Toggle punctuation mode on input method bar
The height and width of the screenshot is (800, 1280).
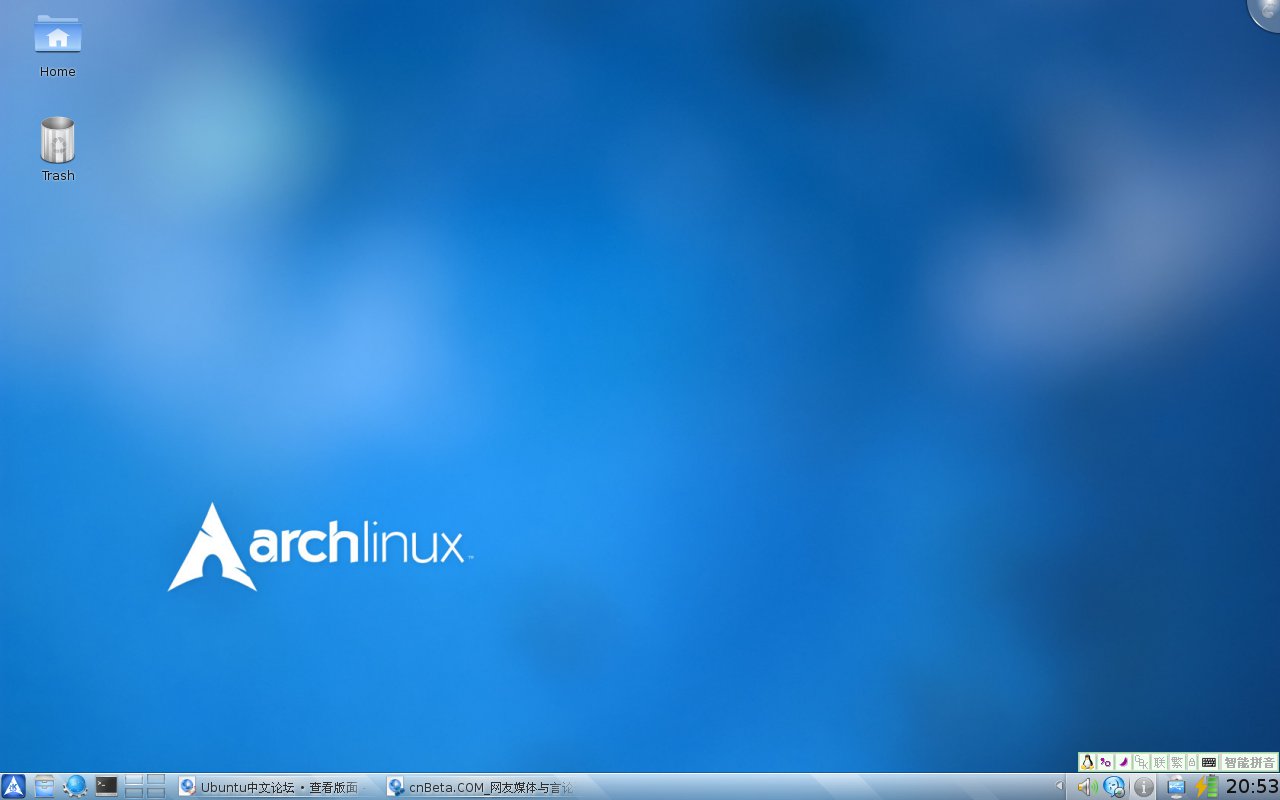pos(1105,762)
